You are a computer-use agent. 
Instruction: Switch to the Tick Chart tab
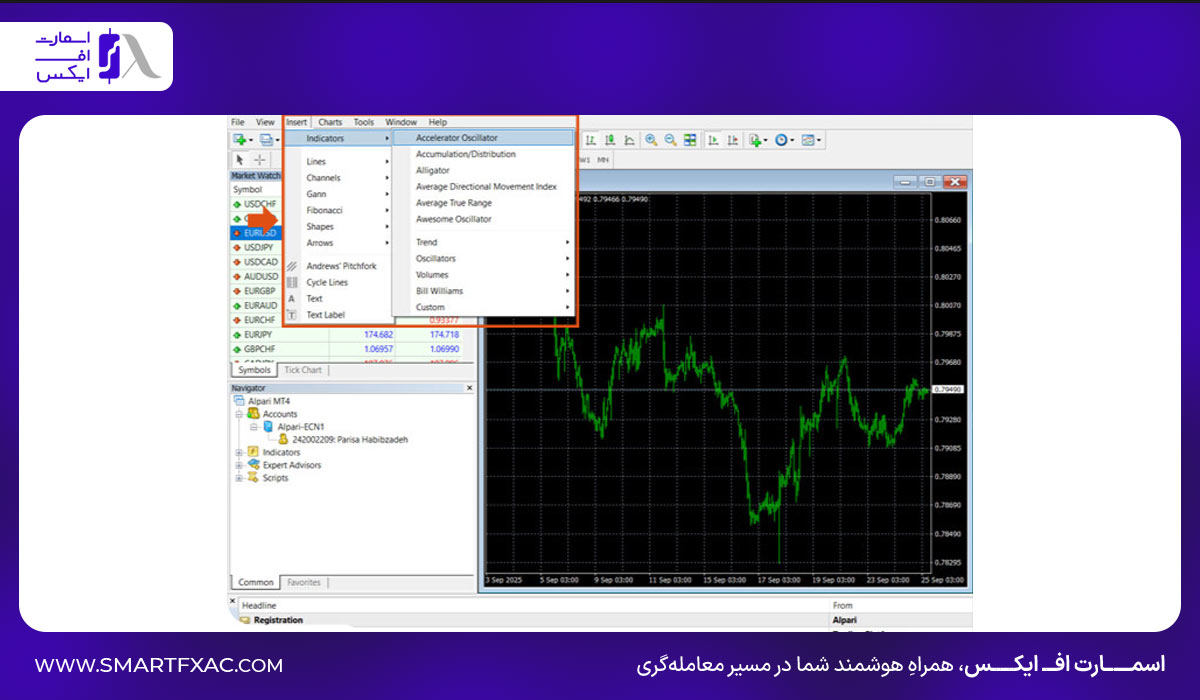coord(303,370)
